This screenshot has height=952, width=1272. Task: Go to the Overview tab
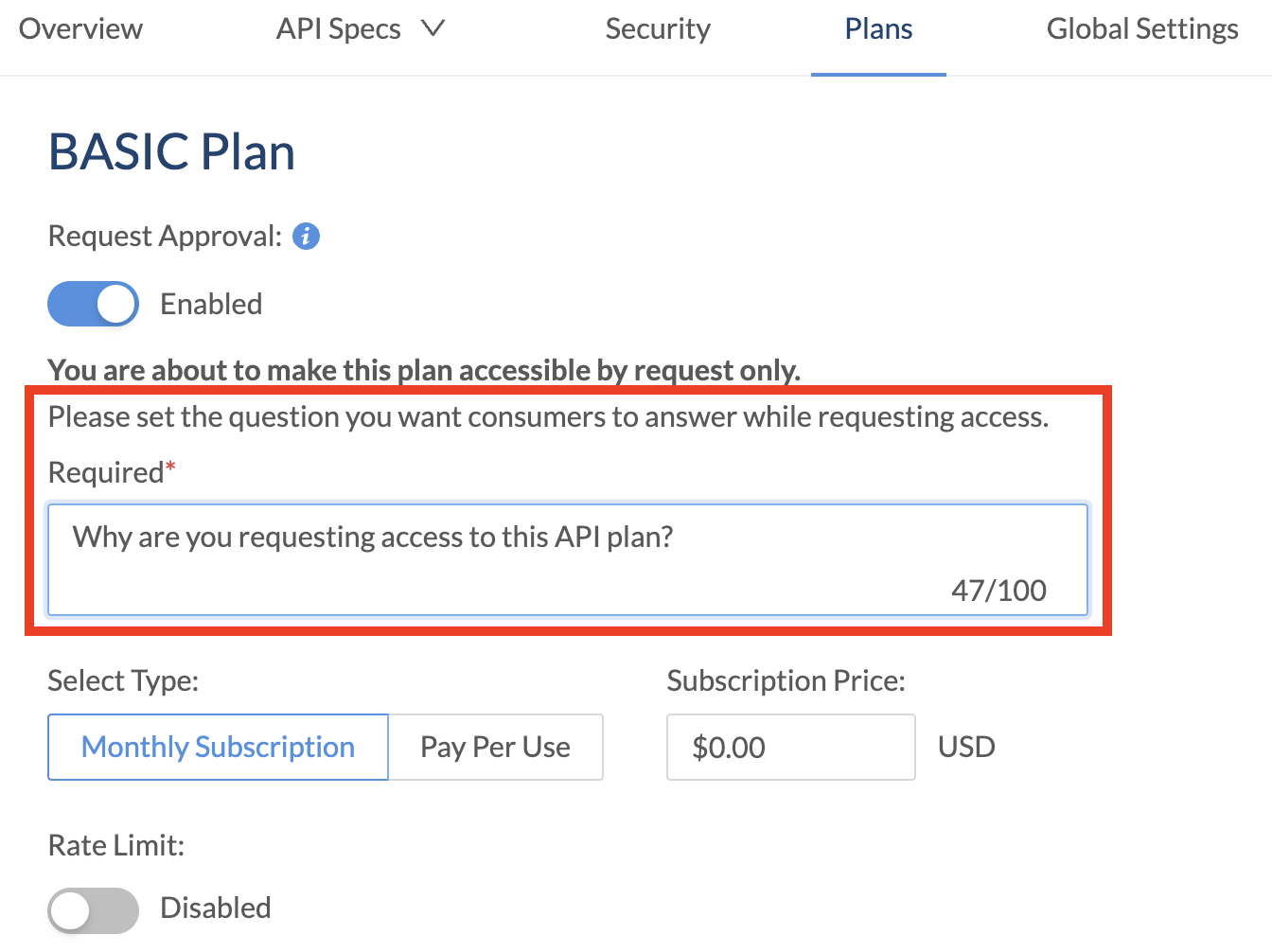80,29
